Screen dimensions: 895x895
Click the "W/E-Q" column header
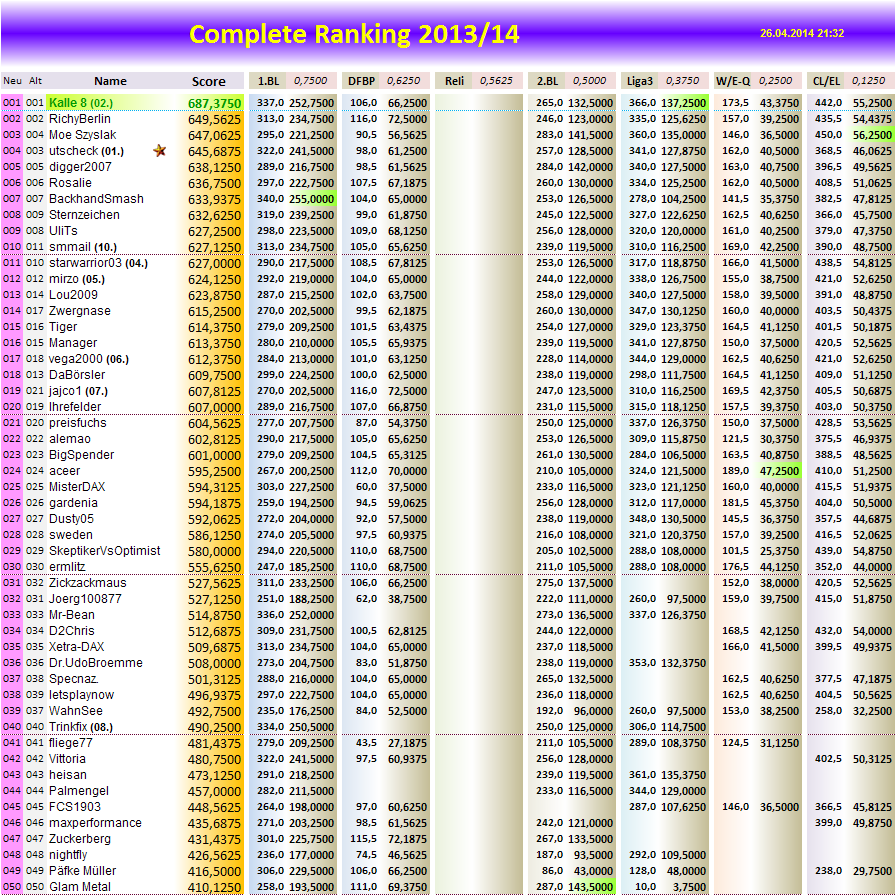point(733,81)
